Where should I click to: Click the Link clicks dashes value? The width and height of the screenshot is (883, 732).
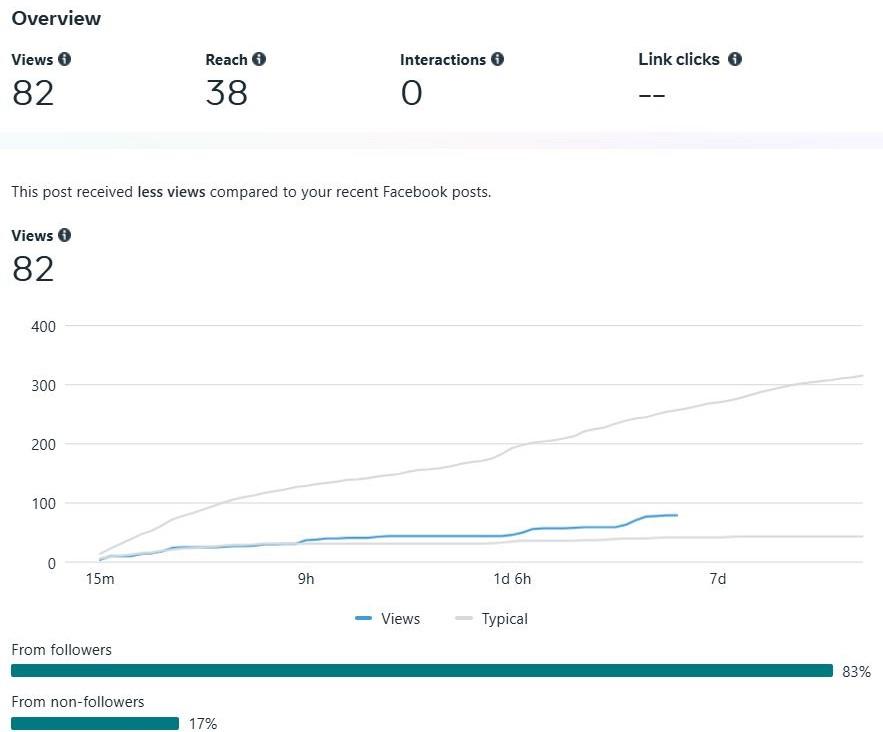(652, 95)
